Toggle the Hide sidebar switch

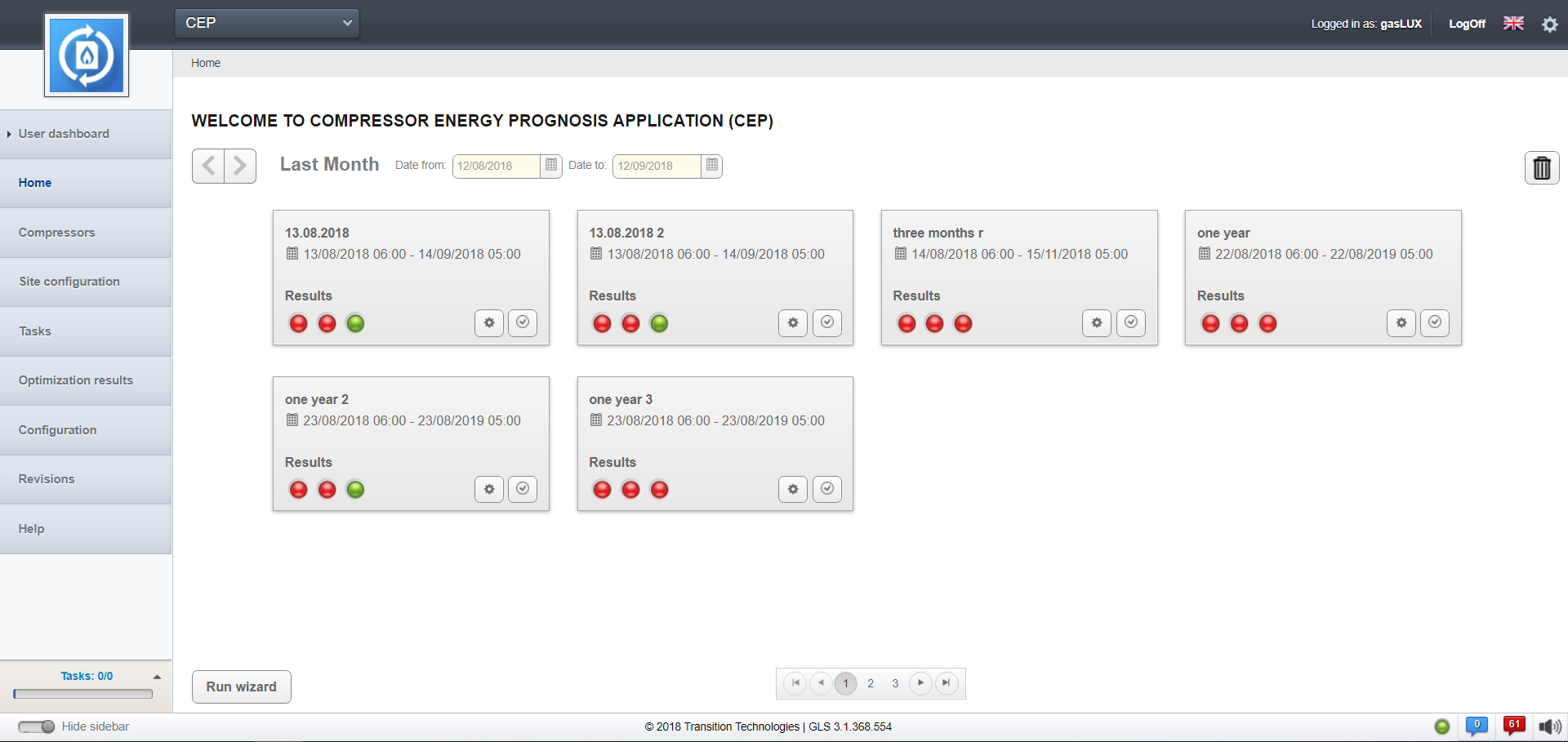click(36, 726)
